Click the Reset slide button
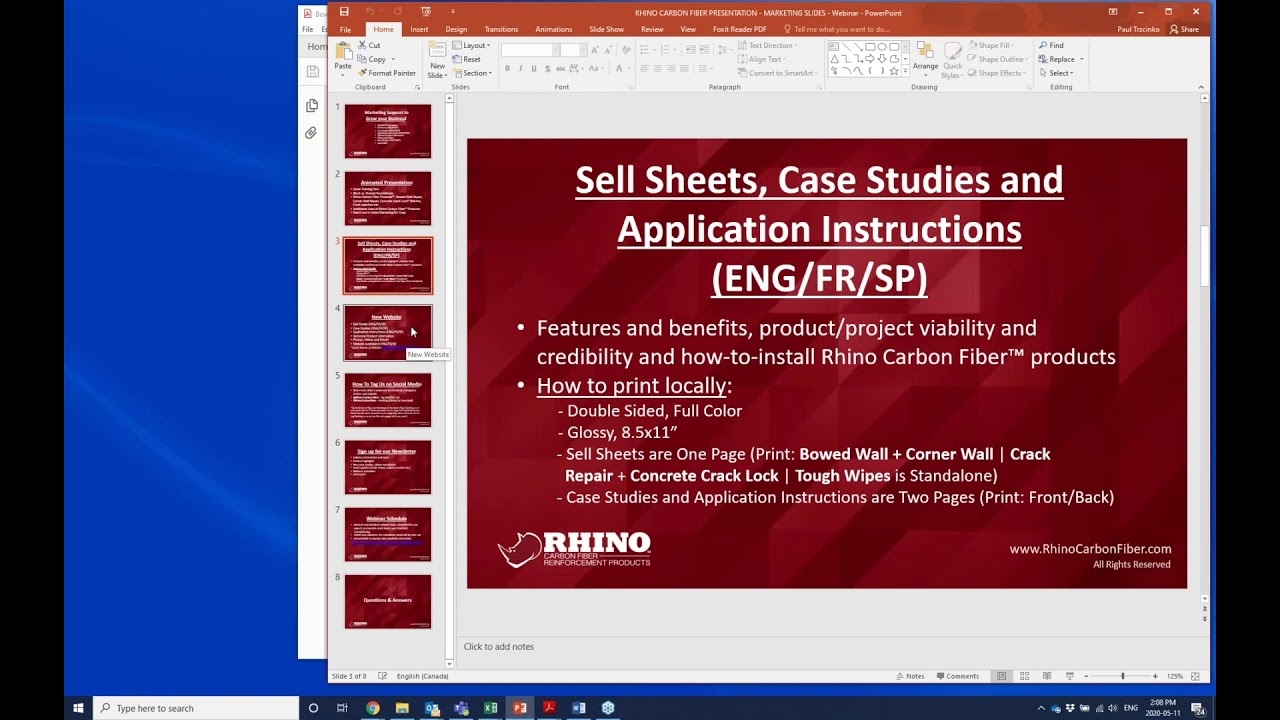The image size is (1280, 720). point(466,59)
